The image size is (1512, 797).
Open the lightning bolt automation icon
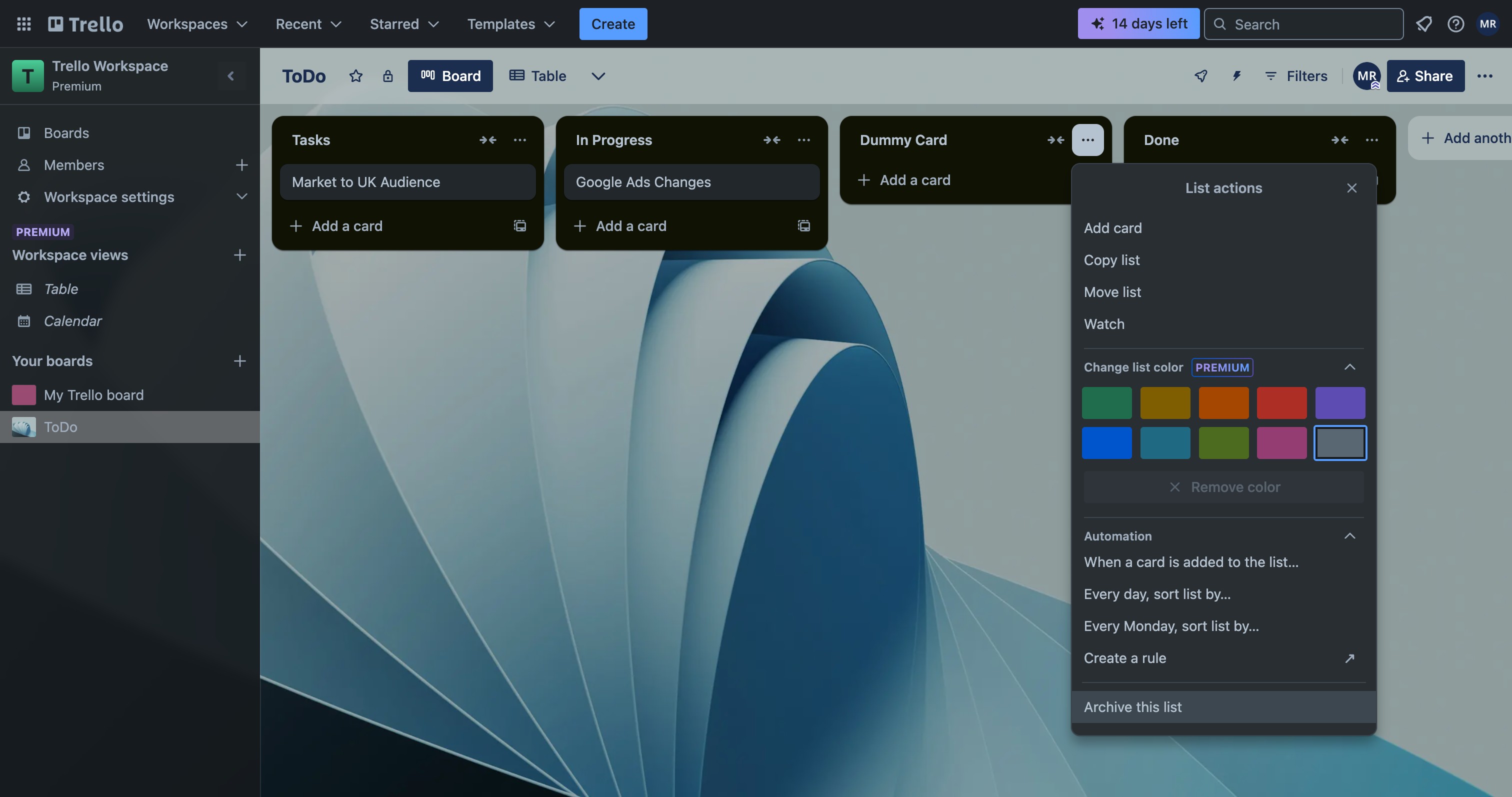[x=1236, y=75]
